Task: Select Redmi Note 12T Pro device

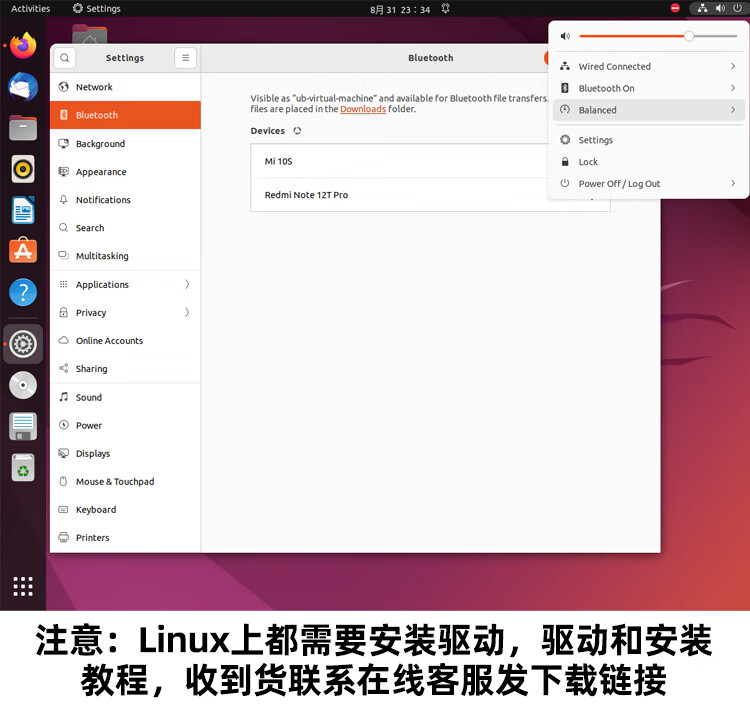Action: pos(399,195)
